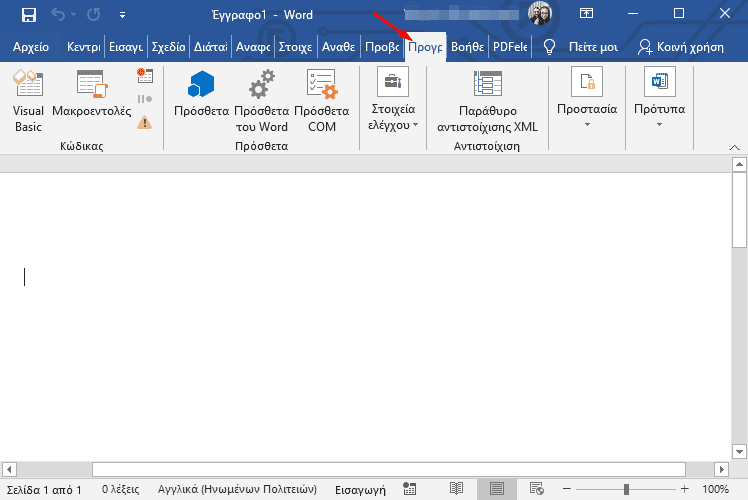Click the zoom out minus button

pos(567,489)
